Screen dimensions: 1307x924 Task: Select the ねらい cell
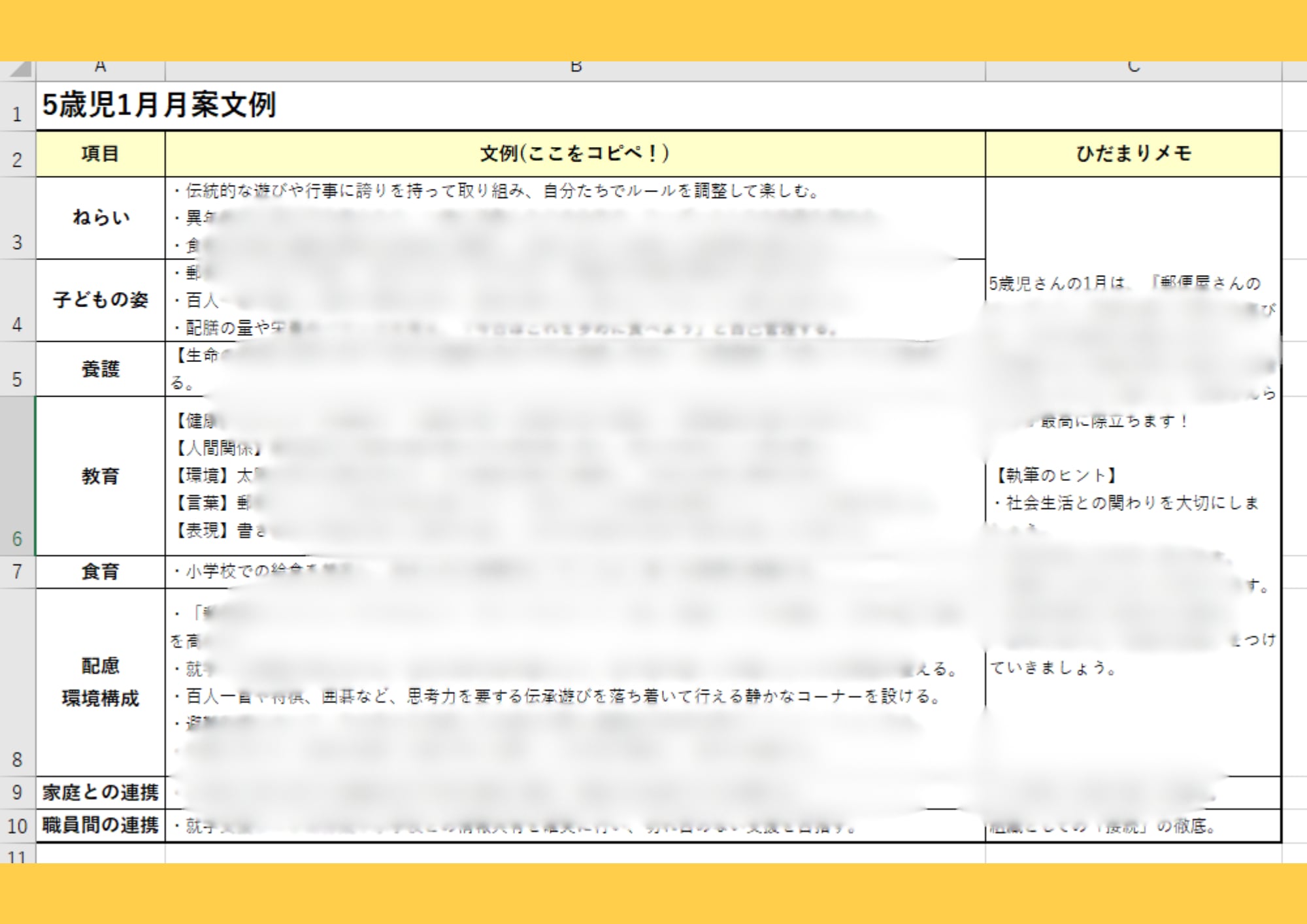click(x=100, y=218)
